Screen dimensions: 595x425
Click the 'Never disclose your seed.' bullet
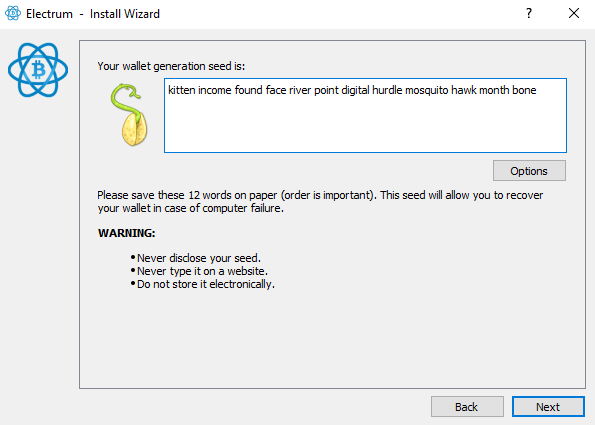click(x=196, y=258)
